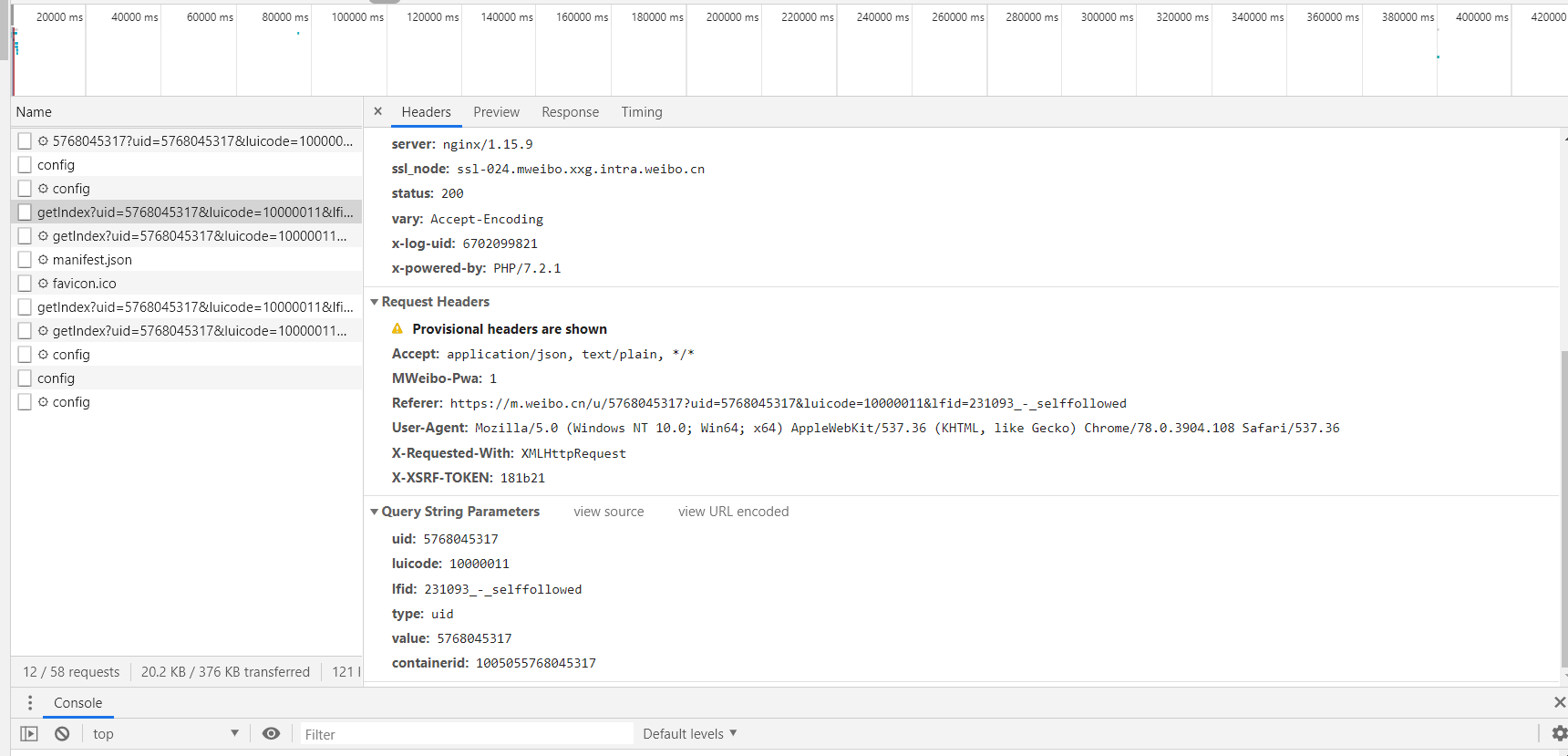
Task: Click the eye live expression icon
Action: (271, 734)
